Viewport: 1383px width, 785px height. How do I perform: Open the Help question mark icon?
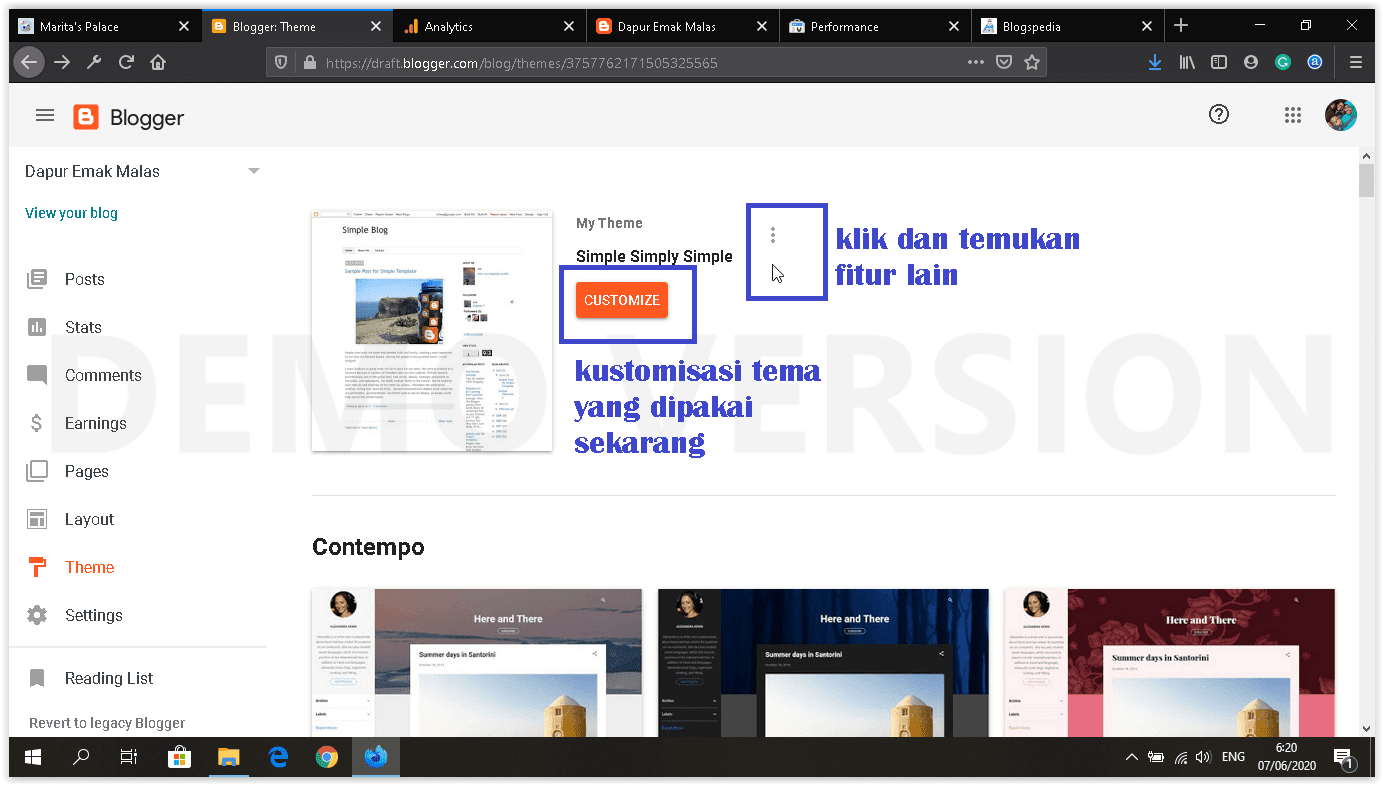coord(1218,115)
